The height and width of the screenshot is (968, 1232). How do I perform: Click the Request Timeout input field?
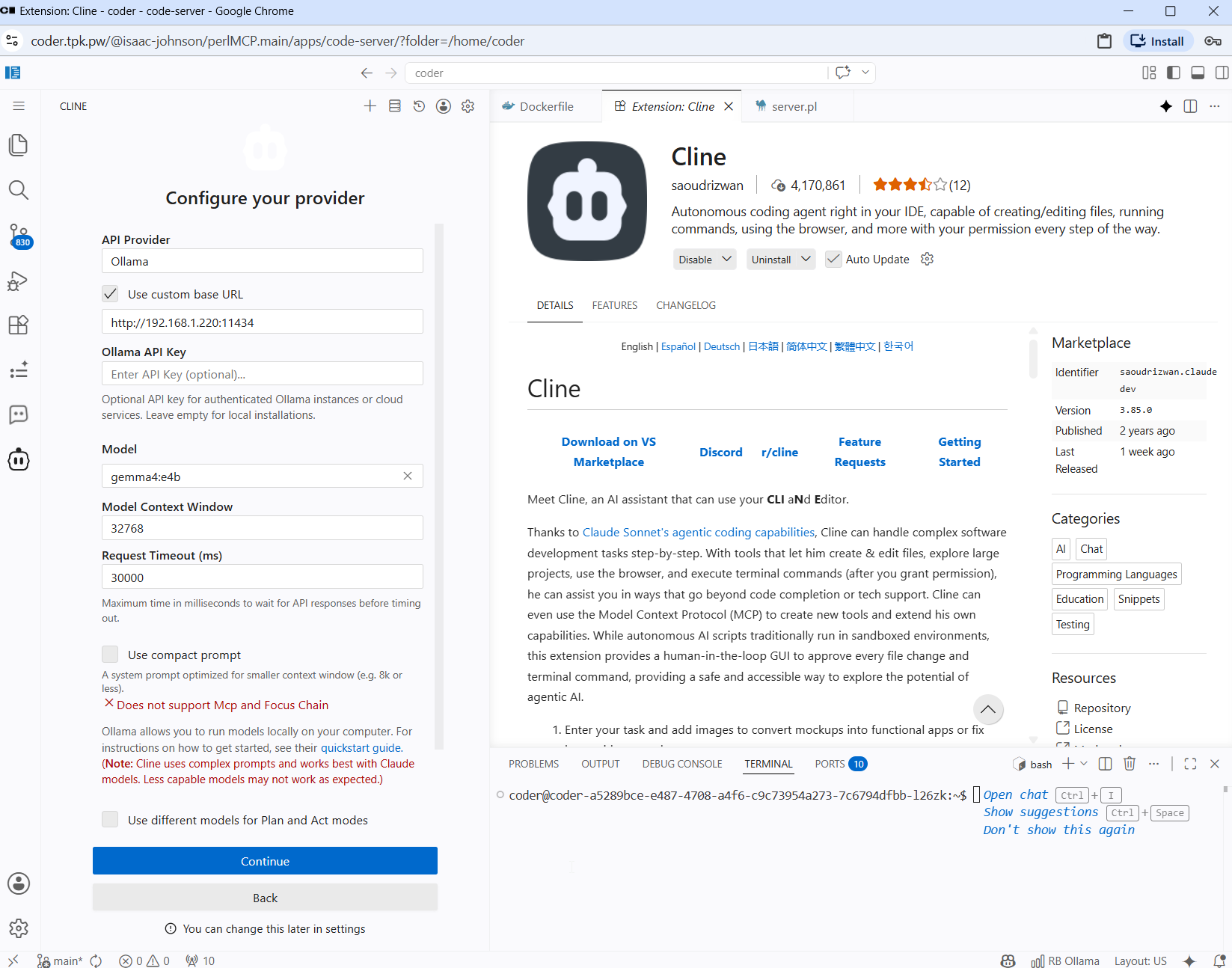263,578
